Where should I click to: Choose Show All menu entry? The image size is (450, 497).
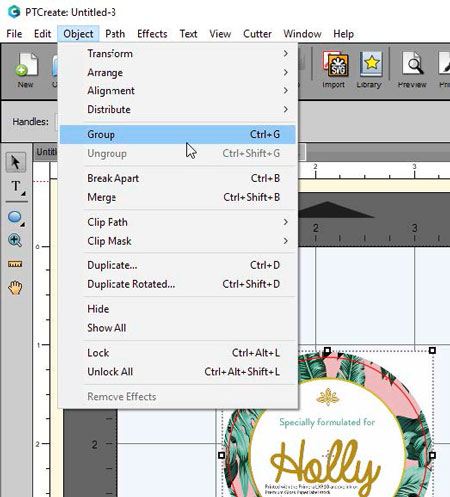[177, 328]
